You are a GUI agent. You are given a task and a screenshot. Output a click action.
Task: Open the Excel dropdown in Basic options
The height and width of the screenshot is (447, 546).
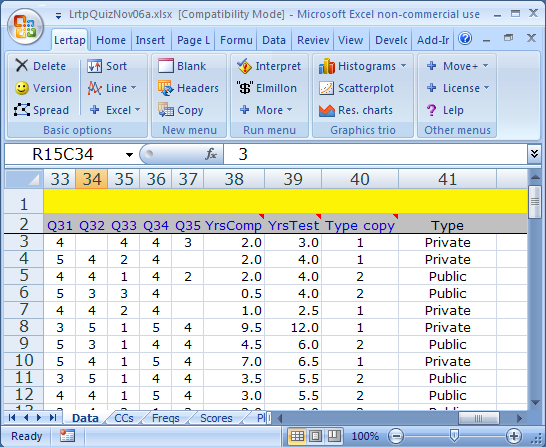point(138,110)
